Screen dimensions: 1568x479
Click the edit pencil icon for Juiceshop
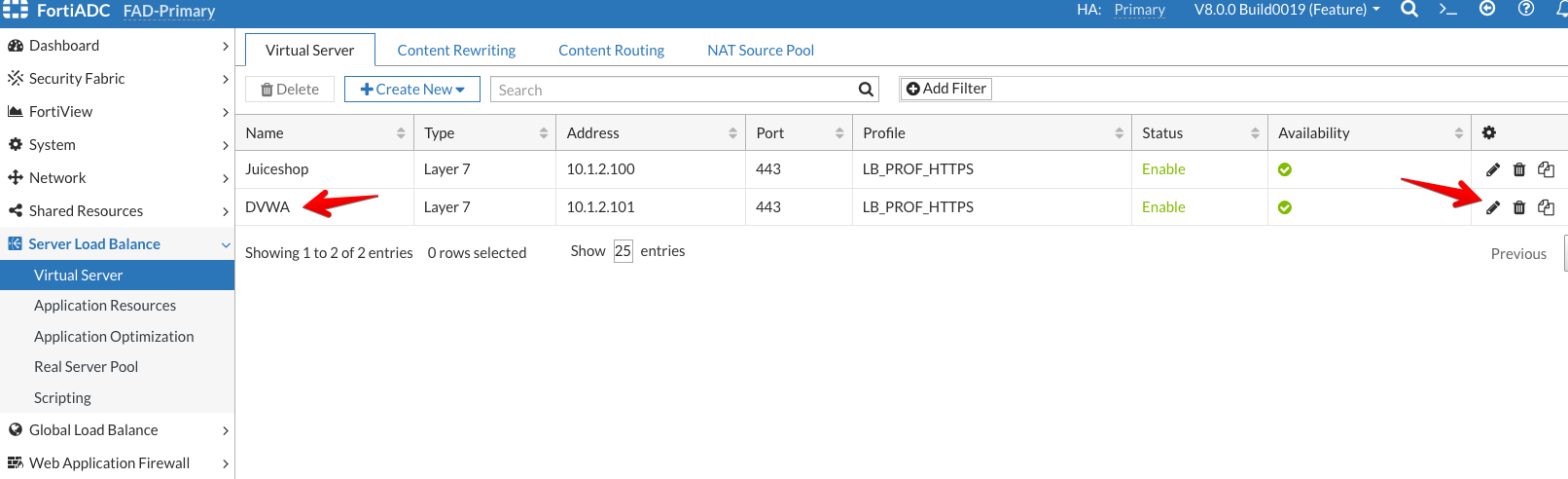tap(1492, 169)
